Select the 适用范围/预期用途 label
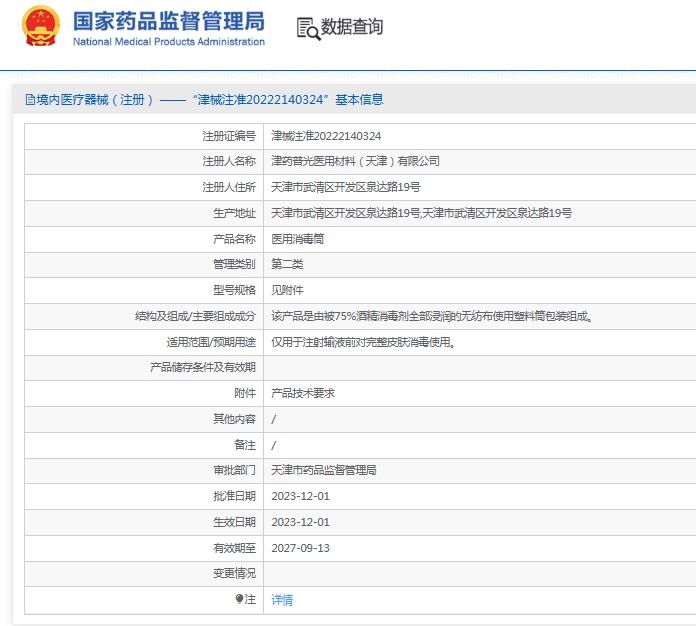Screen dimensions: 696x626 pyautogui.click(x=211, y=342)
